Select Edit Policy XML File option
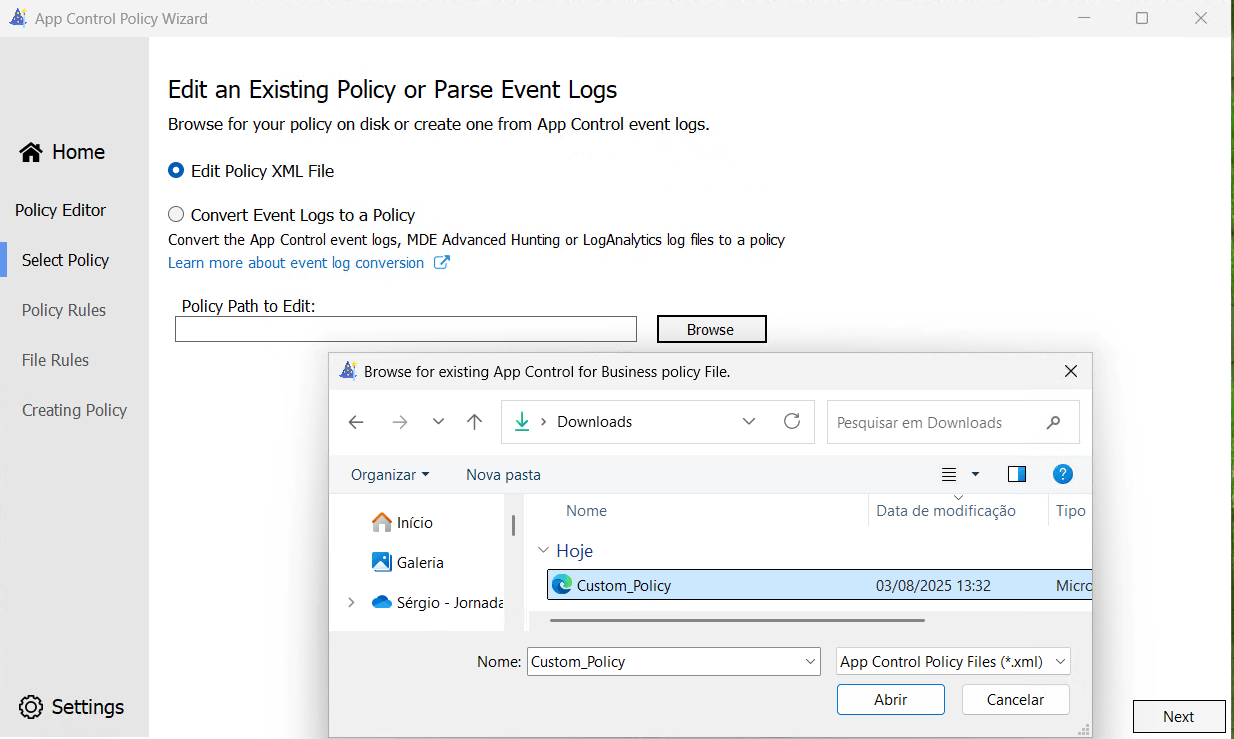Viewport: 1234px width, 739px height. [251, 171]
